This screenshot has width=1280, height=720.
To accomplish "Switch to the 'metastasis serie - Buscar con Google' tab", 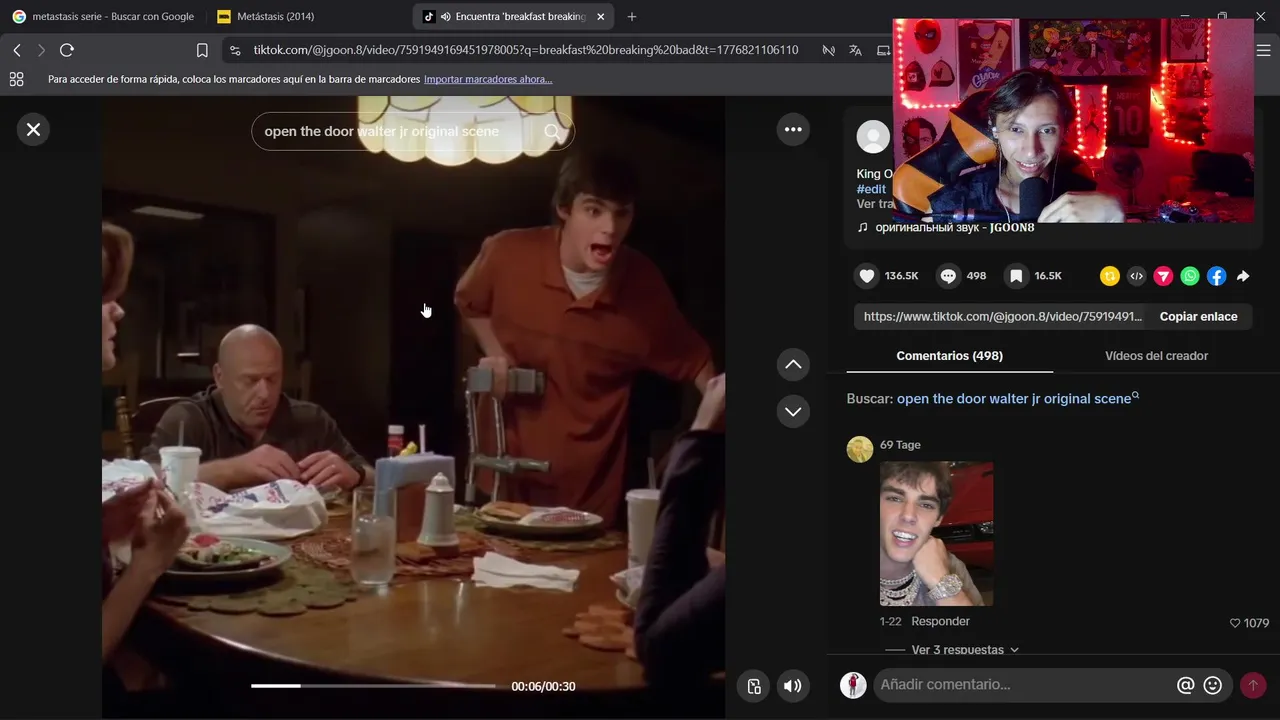I will (x=104, y=16).
